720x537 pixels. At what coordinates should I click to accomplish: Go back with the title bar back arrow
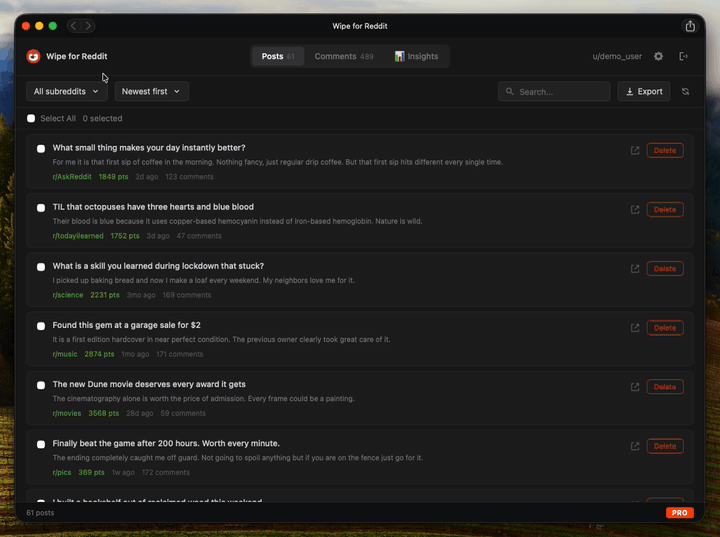[73, 26]
